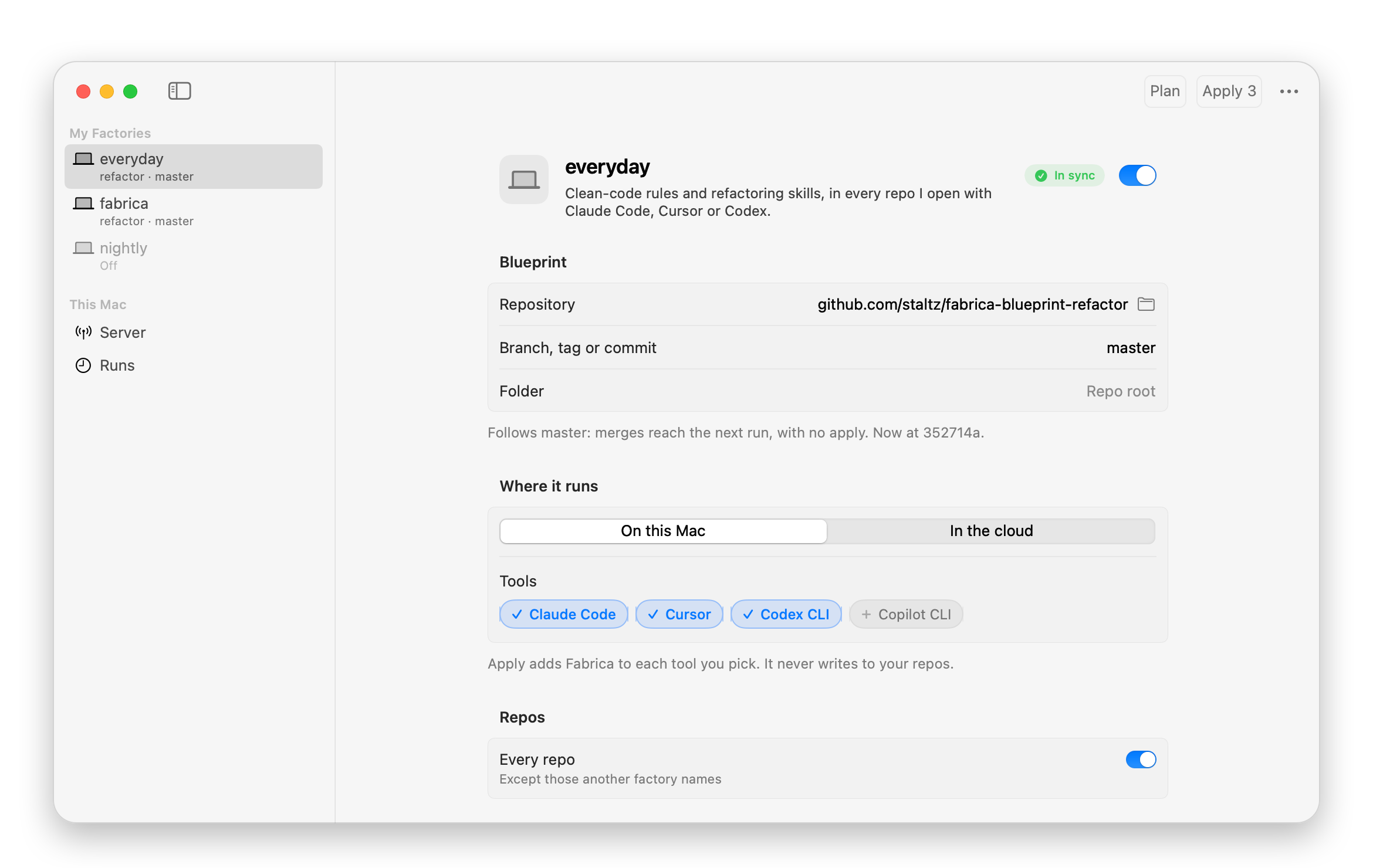The width and height of the screenshot is (1373, 868).
Task: Switch to In the cloud segment
Action: [991, 531]
